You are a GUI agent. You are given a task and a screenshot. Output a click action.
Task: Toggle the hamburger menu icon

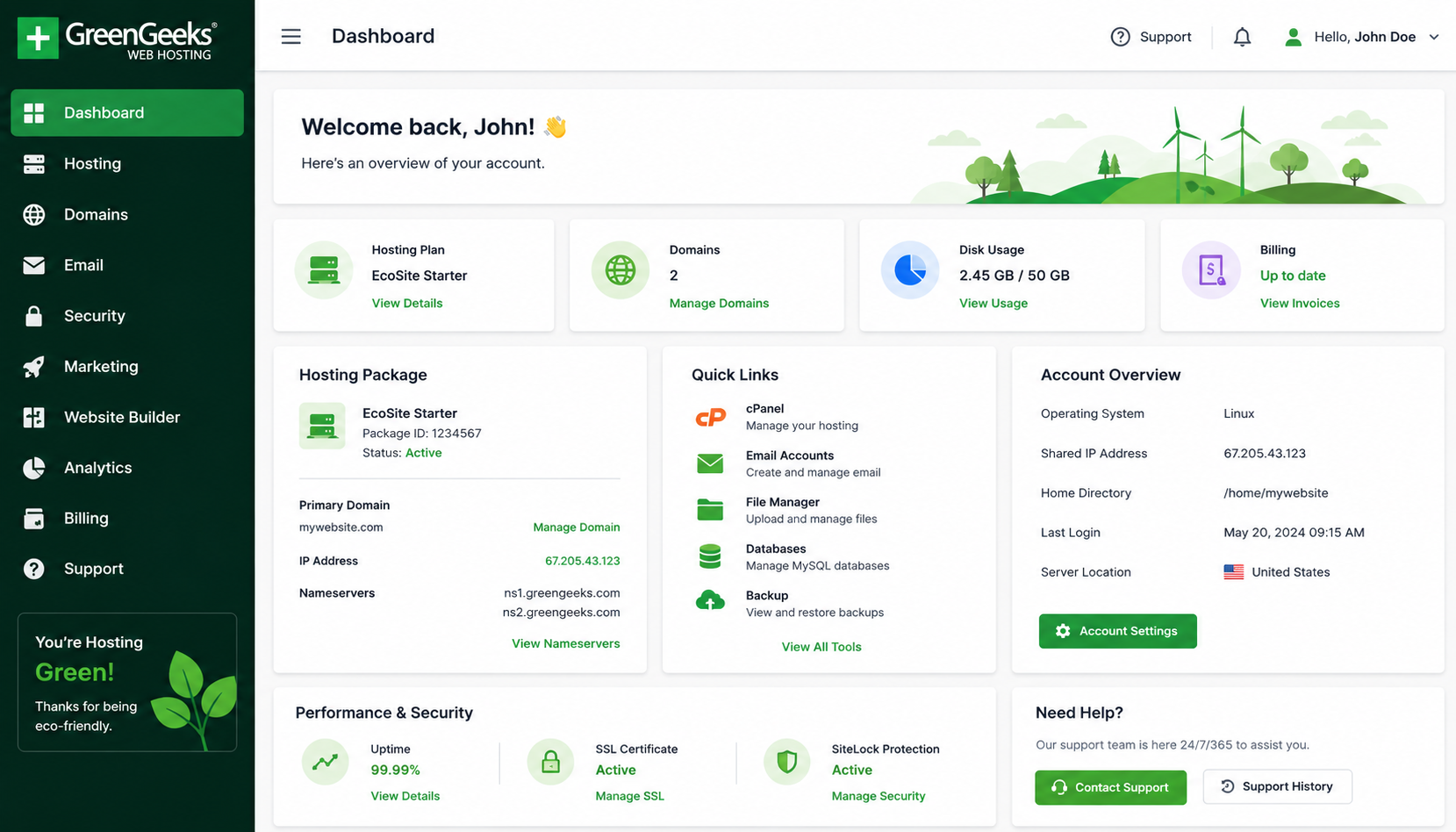[290, 37]
